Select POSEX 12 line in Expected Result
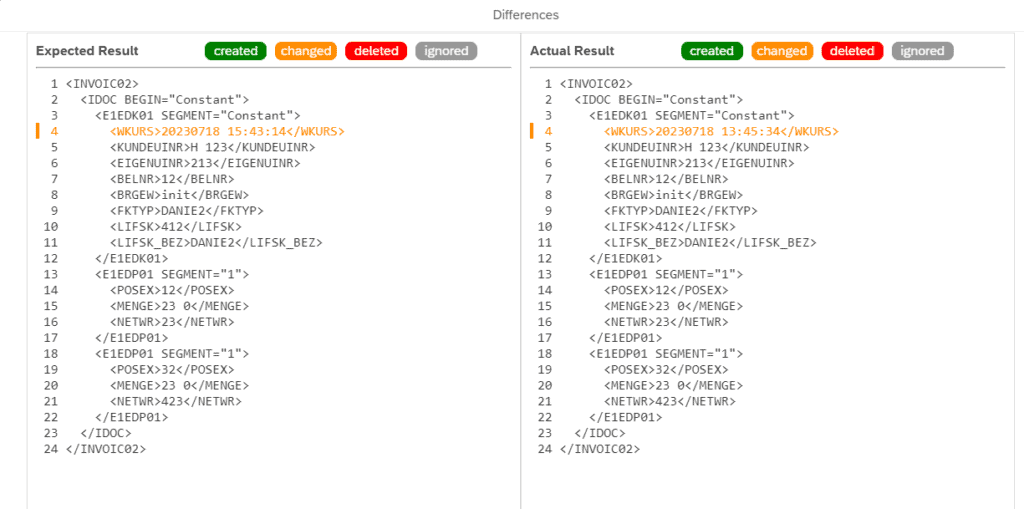Image resolution: width=1024 pixels, height=509 pixels. click(x=172, y=290)
